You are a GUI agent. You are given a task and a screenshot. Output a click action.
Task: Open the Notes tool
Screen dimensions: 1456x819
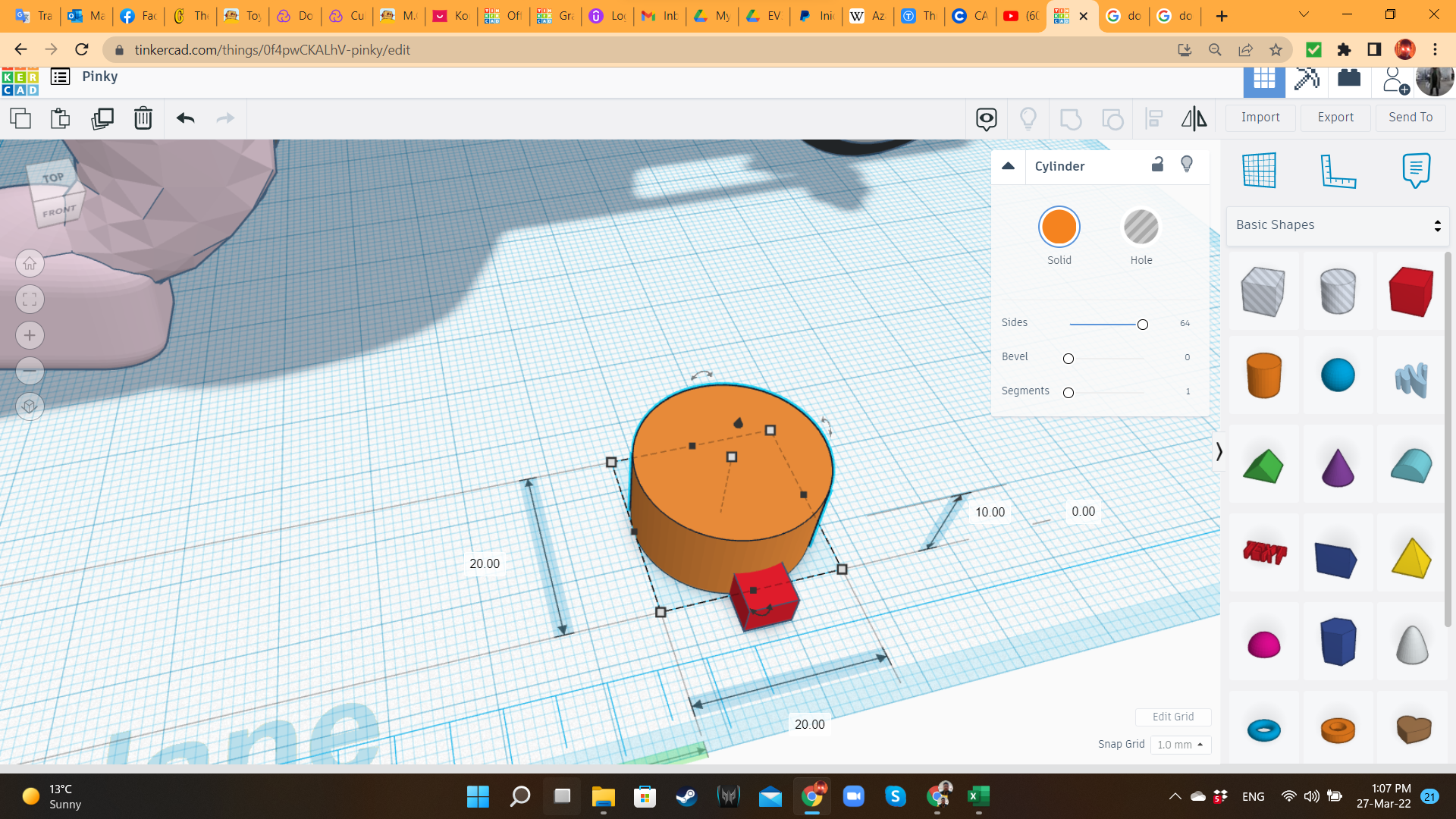click(x=1416, y=170)
